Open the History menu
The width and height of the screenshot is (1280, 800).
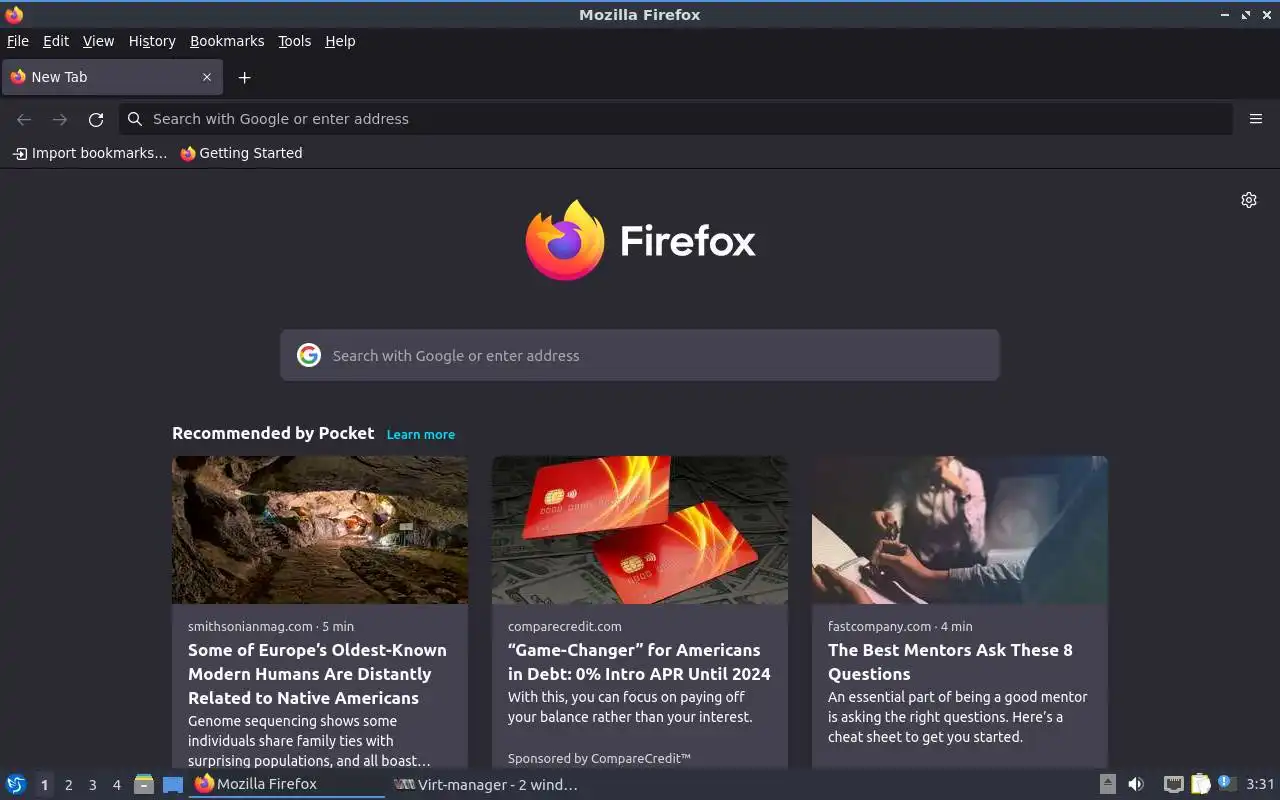pyautogui.click(x=152, y=41)
